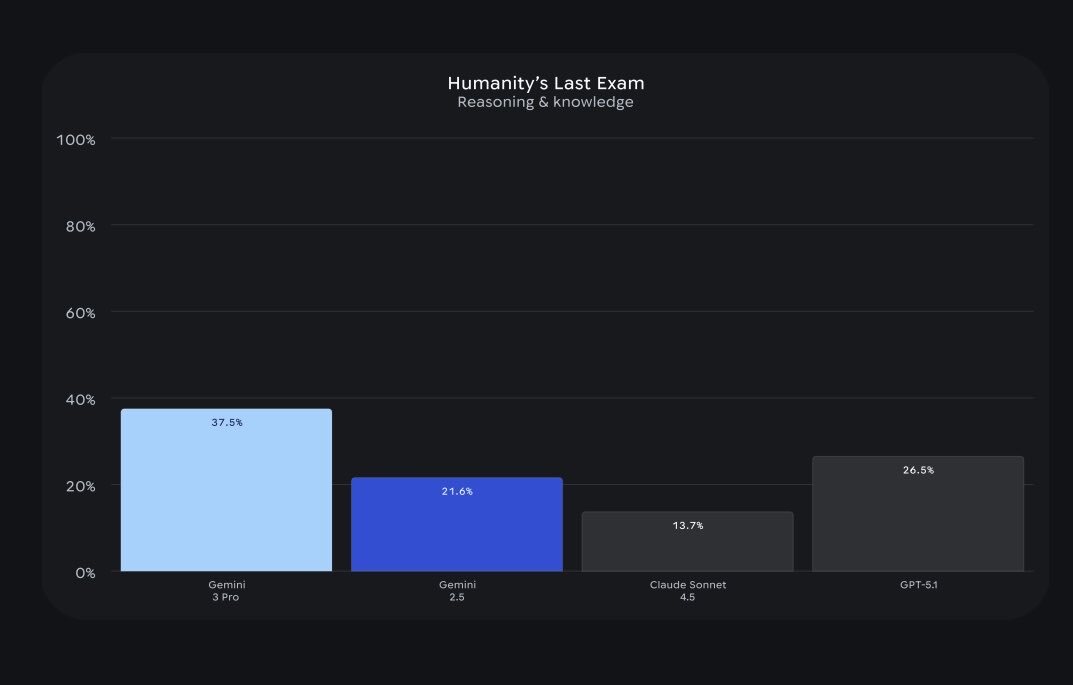Click the "Reasoning & knowledge" subtitle
This screenshot has width=1073, height=685.
pyautogui.click(x=545, y=102)
